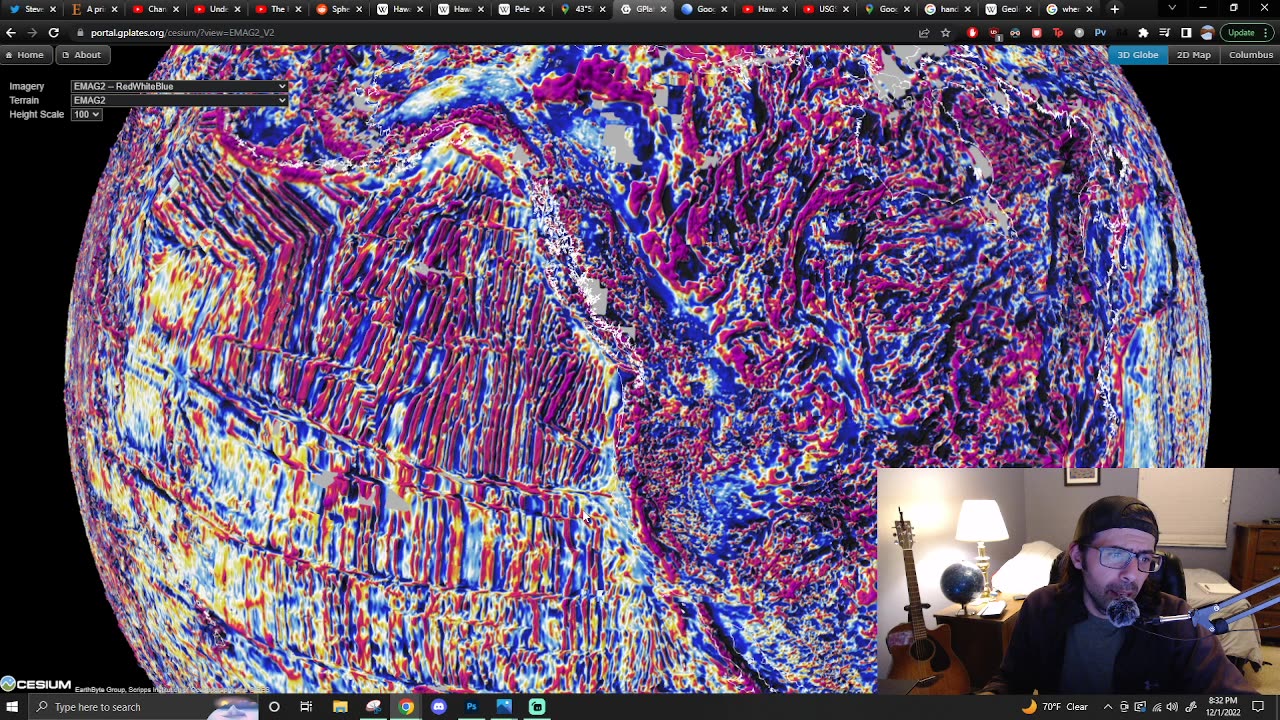The width and height of the screenshot is (1280, 720).
Task: Open the About page button
Action: pyautogui.click(x=81, y=55)
